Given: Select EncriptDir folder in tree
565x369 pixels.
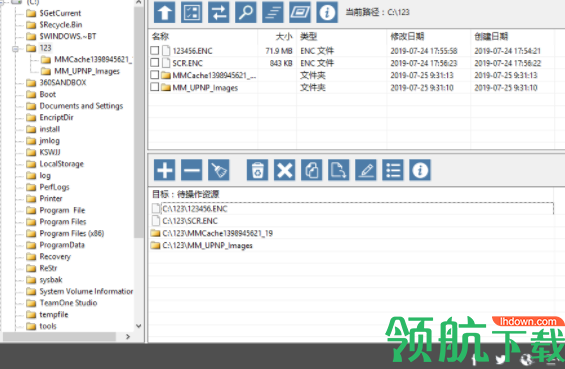Looking at the screenshot, I should [56, 117].
